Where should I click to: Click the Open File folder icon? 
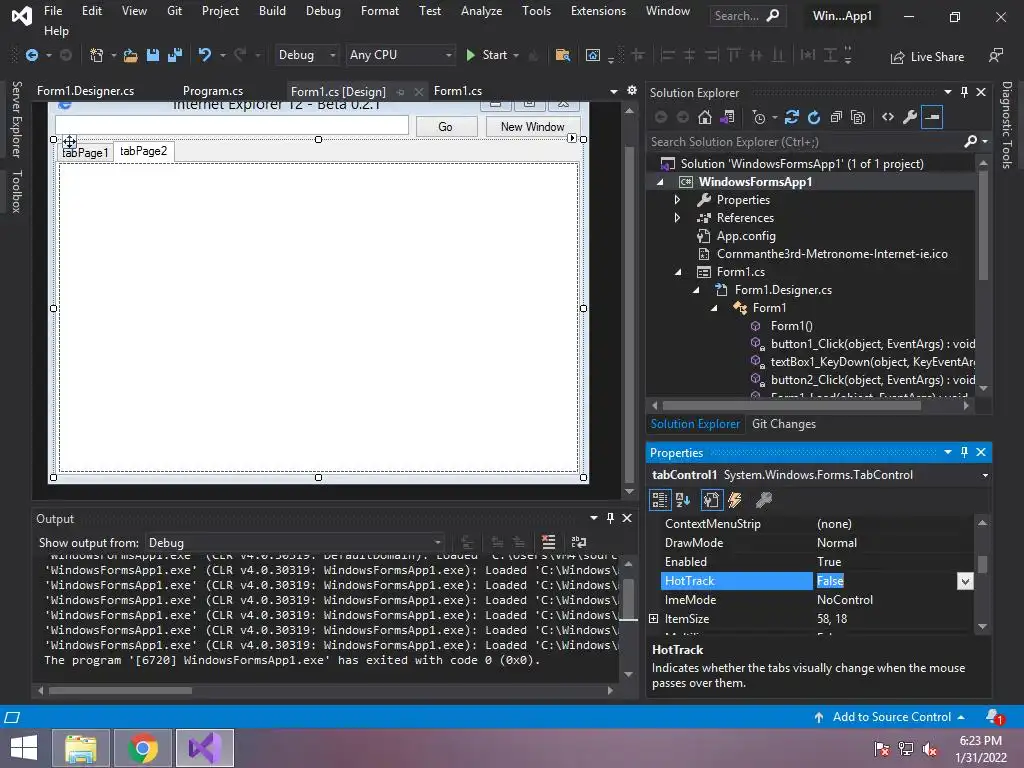coord(131,56)
